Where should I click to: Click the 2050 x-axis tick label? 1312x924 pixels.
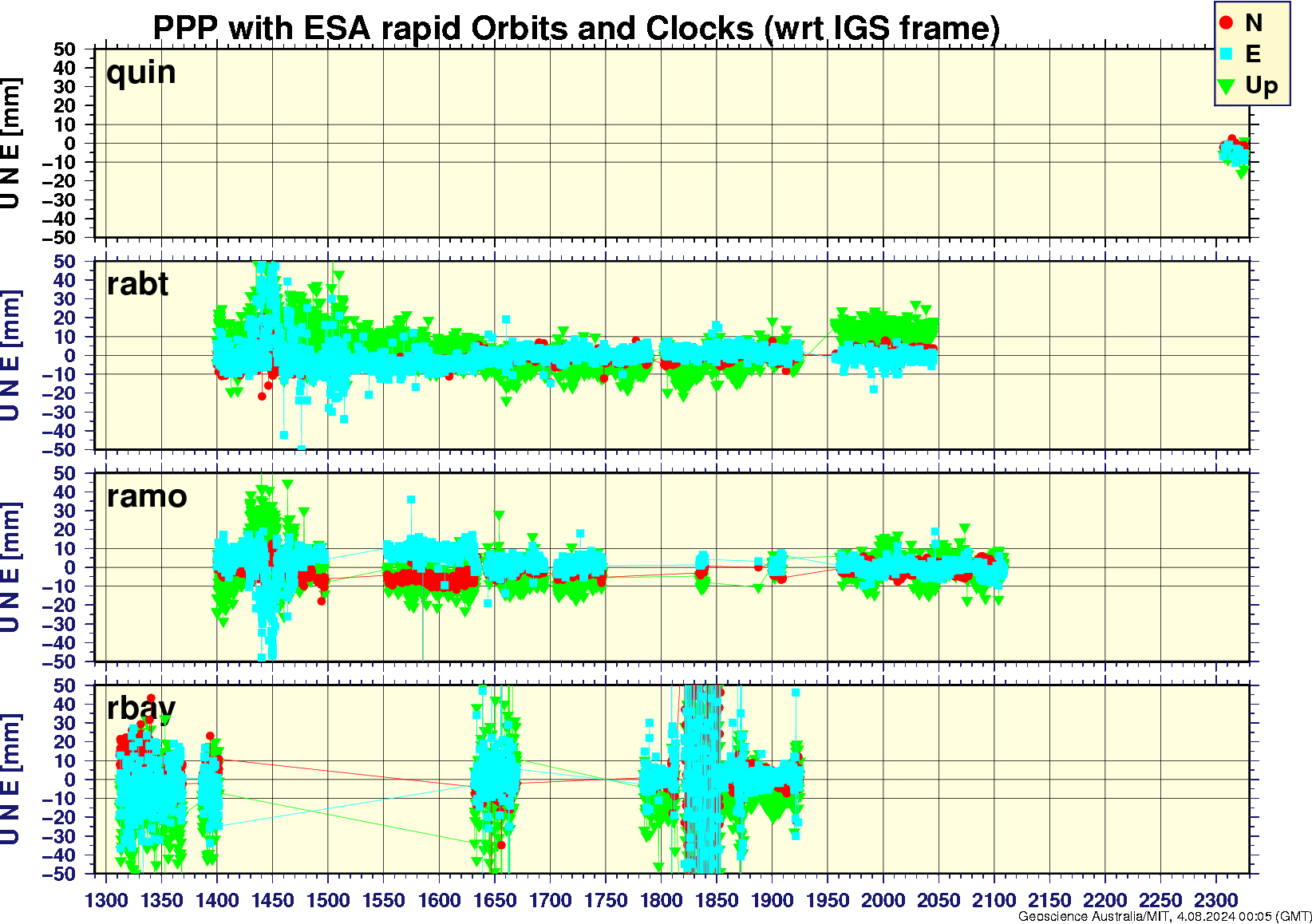pos(938,900)
